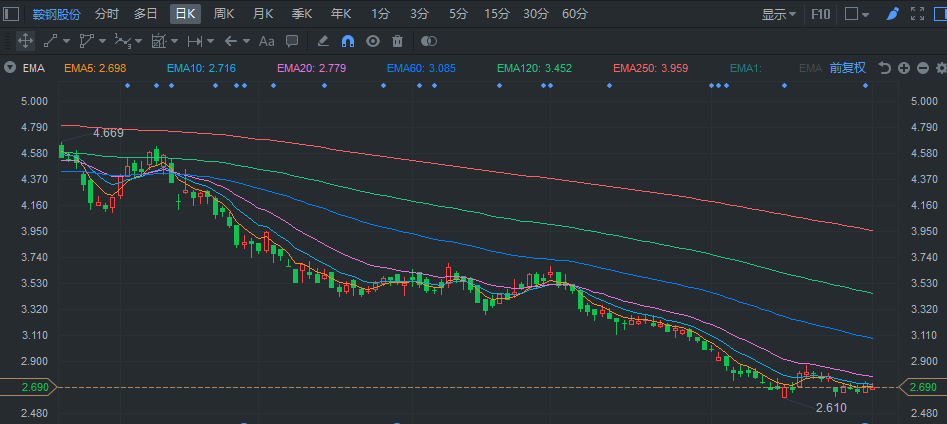
Task: Toggle the left sidebar panel icon
Action: tap(11, 13)
